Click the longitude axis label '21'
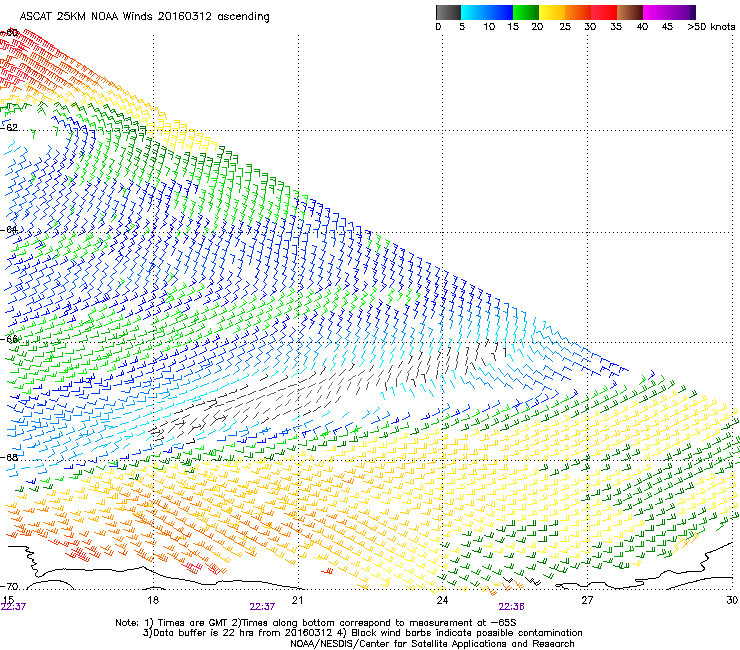The height and width of the screenshot is (650, 740). pos(297,600)
